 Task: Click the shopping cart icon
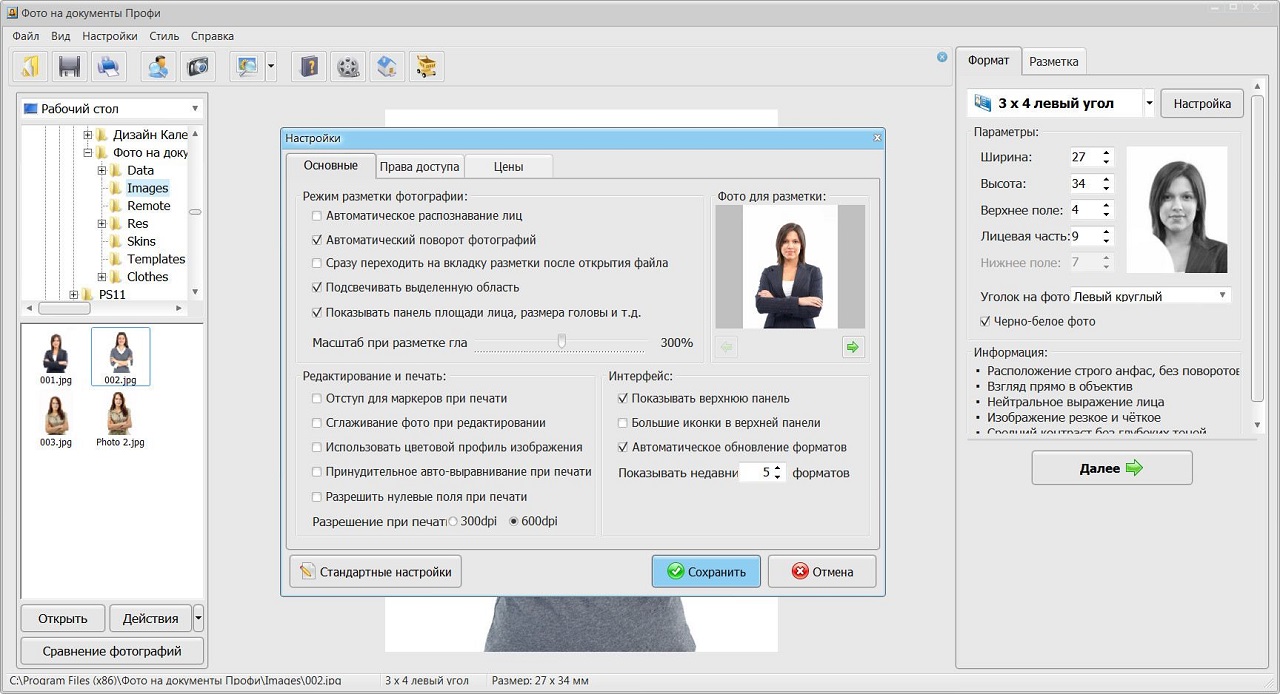pyautogui.click(x=427, y=67)
